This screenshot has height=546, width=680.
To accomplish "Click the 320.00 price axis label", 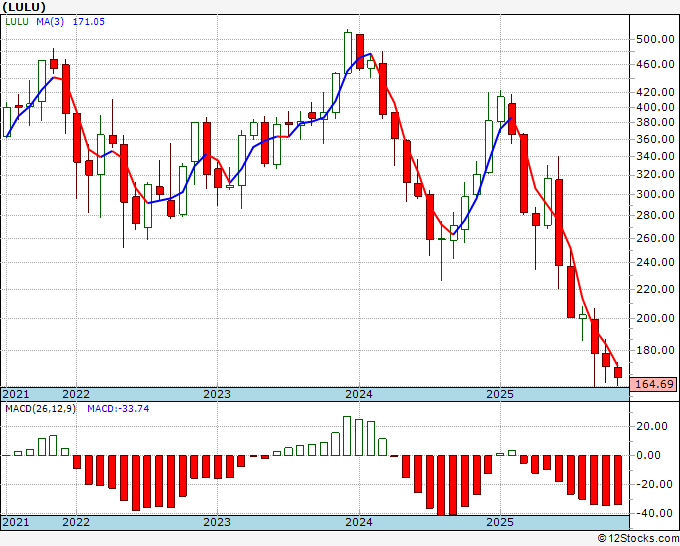I will tap(655, 175).
